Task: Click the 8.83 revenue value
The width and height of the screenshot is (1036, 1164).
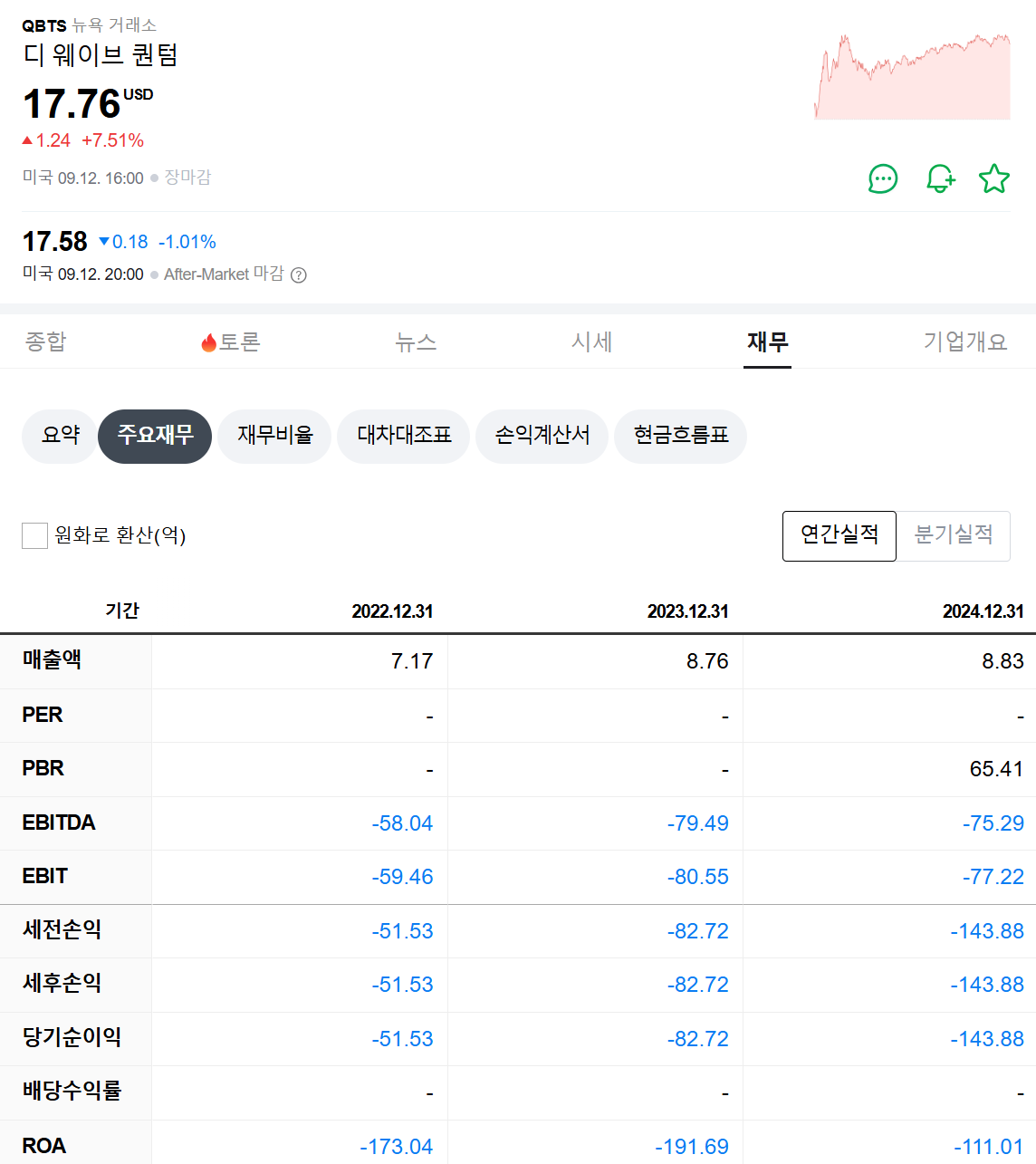Action: [x=1002, y=661]
